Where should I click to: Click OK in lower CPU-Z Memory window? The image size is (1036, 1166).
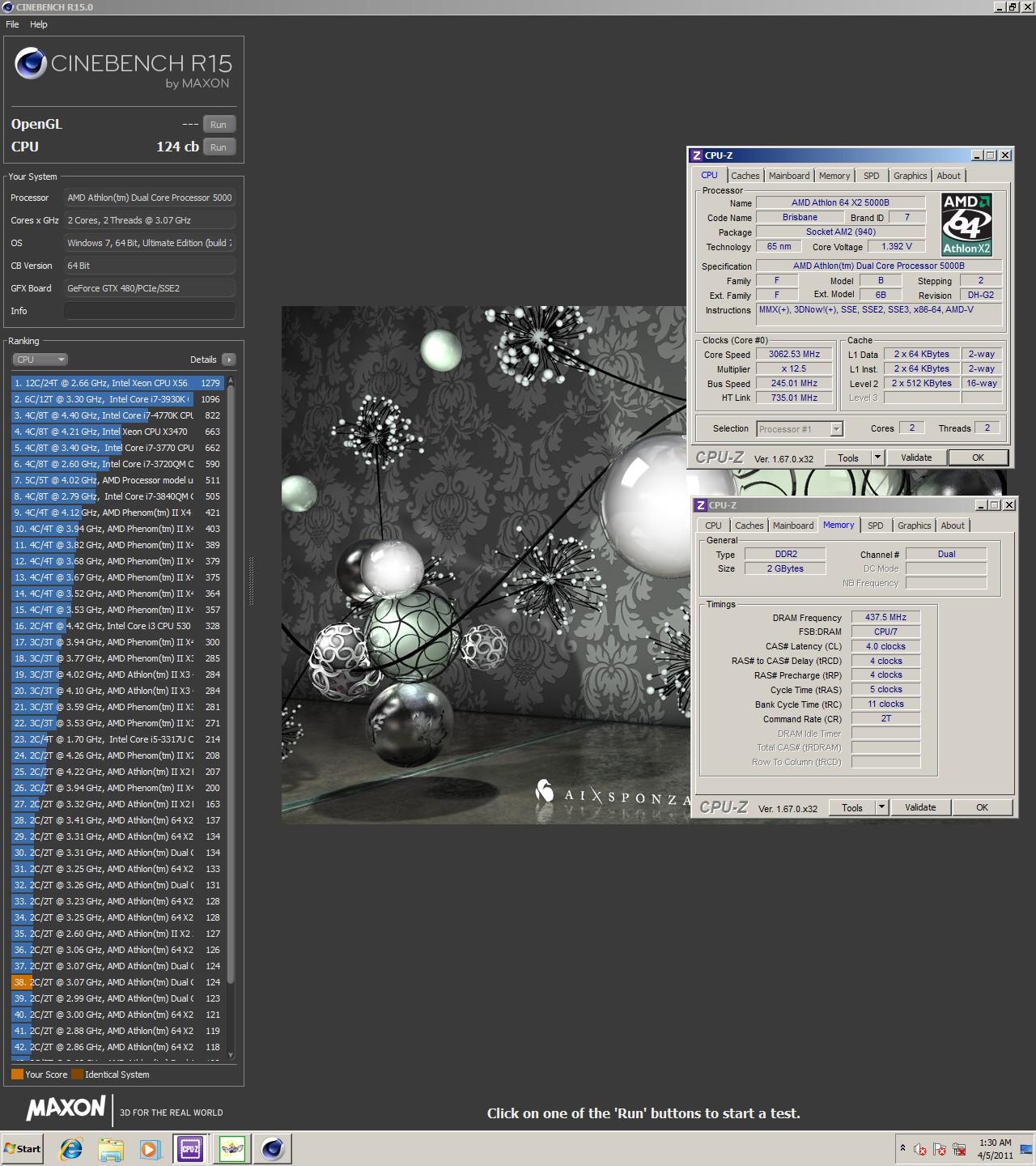pyautogui.click(x=982, y=807)
